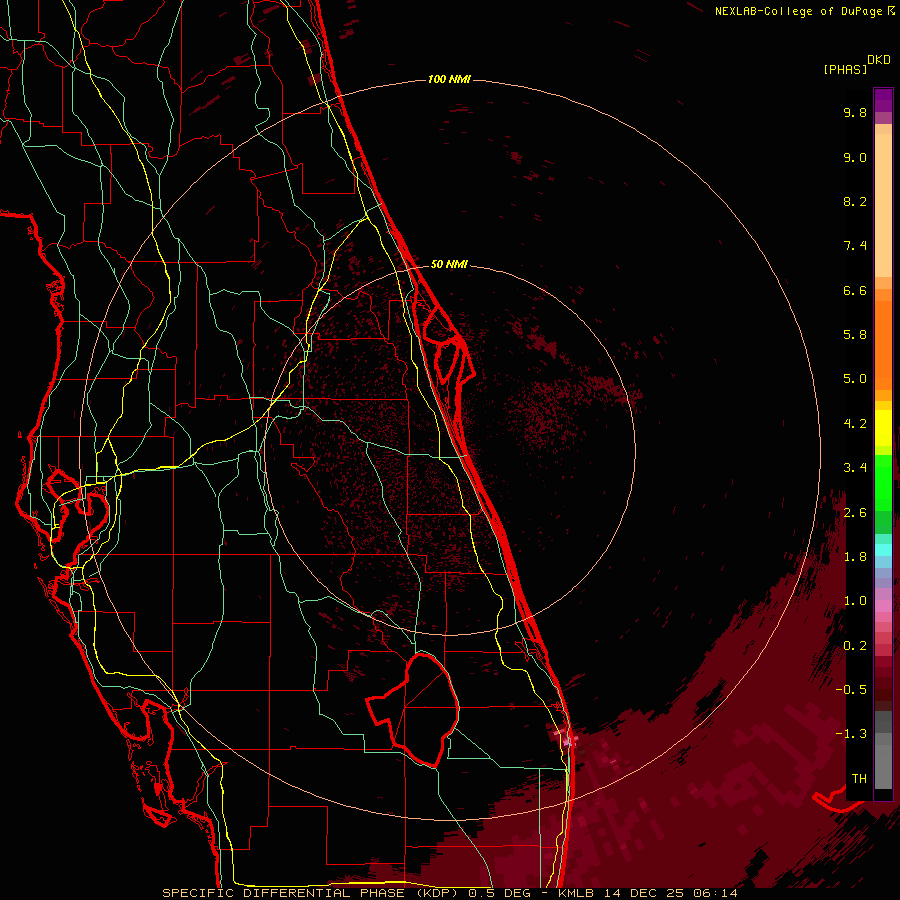Pick the purple segment atop the color bar
900x900 pixels.
pyautogui.click(x=883, y=100)
